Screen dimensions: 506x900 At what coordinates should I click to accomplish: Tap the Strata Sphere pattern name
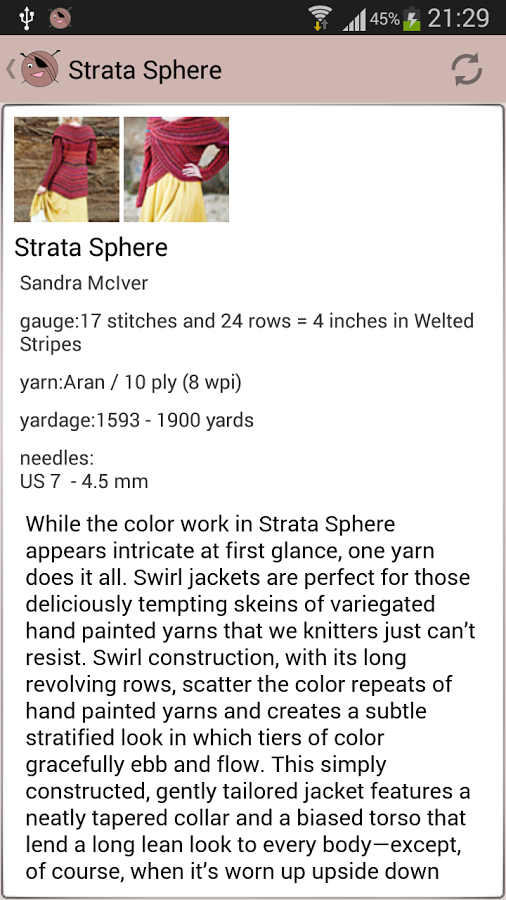(91, 247)
